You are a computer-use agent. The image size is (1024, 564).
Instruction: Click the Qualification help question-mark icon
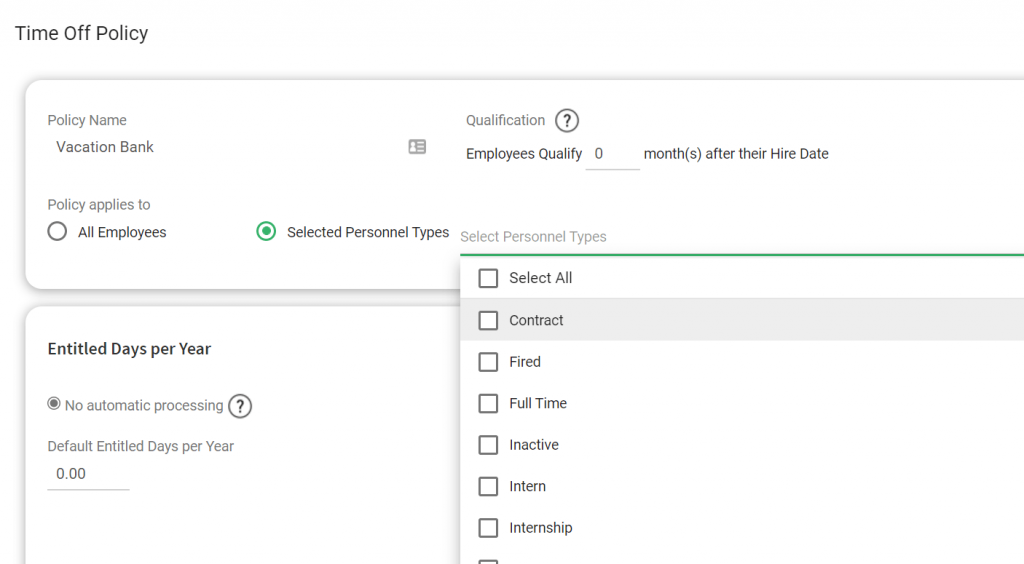click(x=567, y=121)
